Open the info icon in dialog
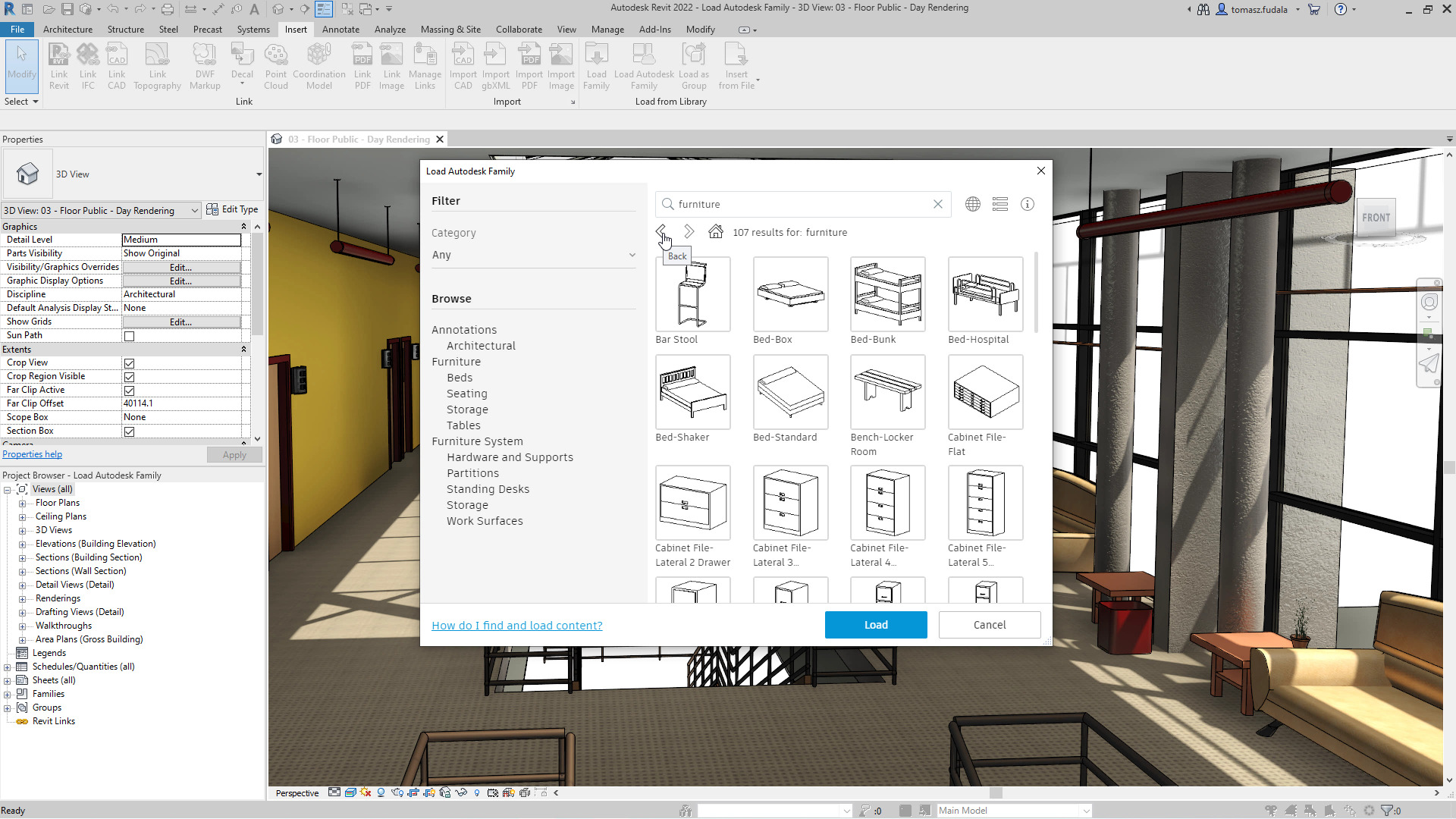This screenshot has width=1456, height=819. pos(1028,204)
